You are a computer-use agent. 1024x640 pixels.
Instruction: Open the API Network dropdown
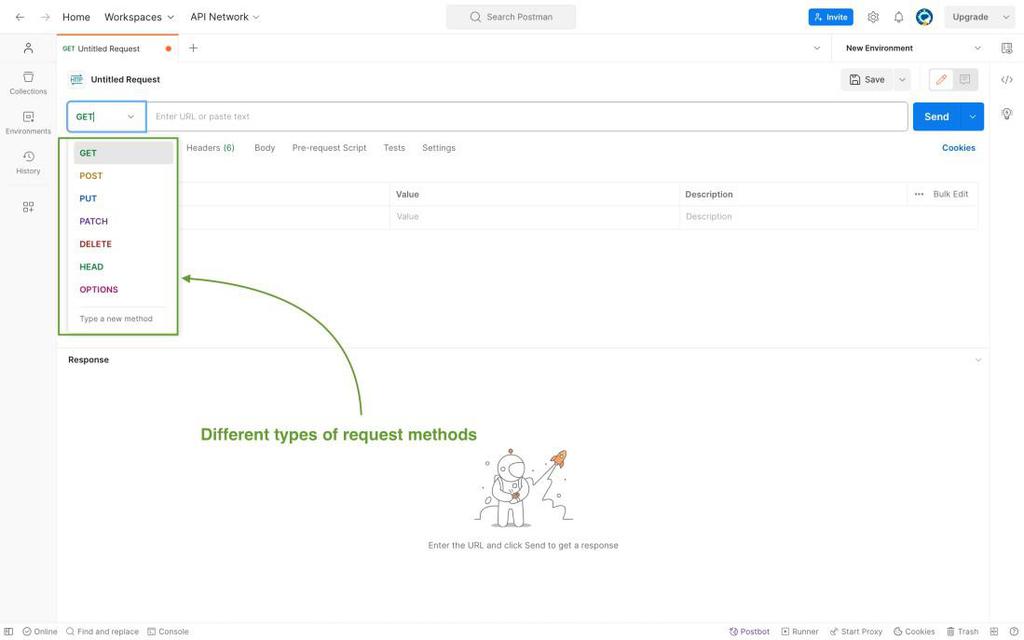(225, 17)
